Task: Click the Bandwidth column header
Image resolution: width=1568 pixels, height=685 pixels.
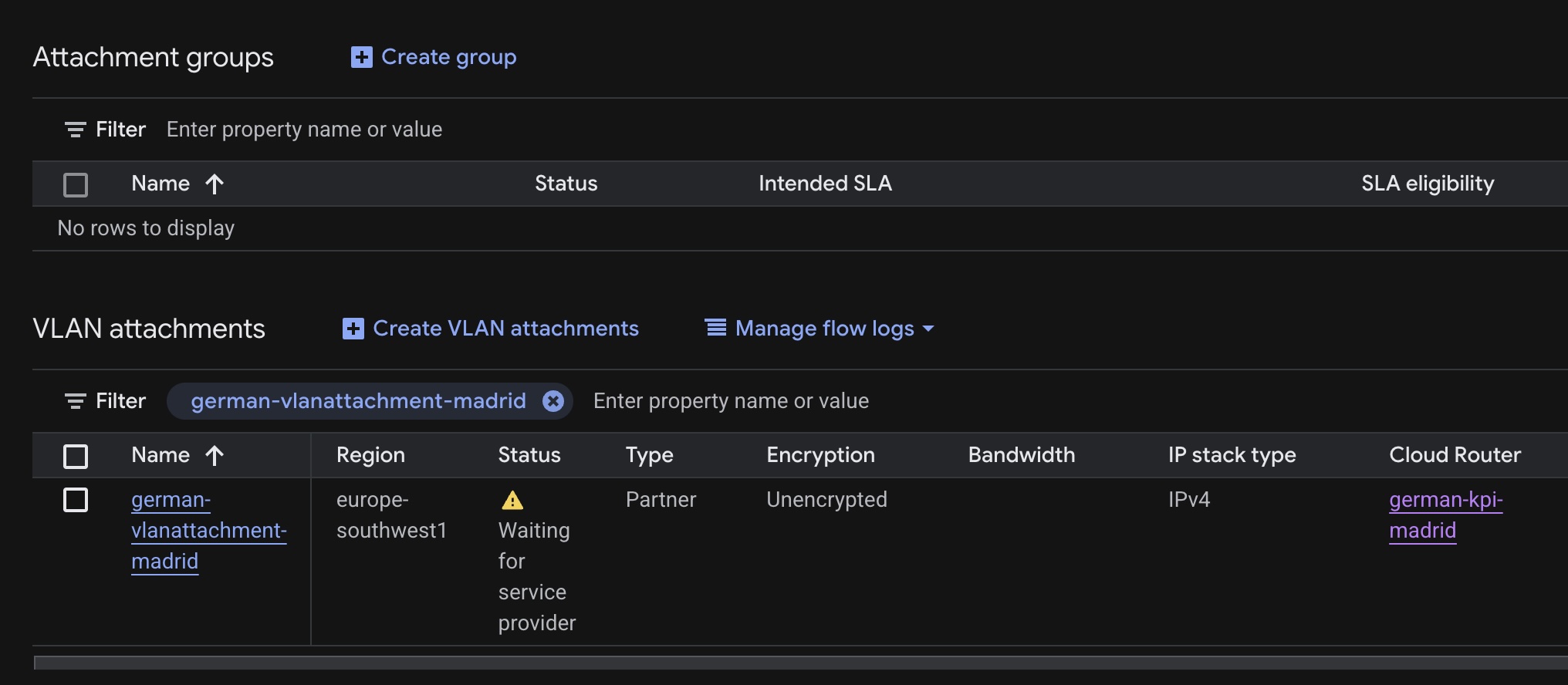Action: click(1022, 455)
